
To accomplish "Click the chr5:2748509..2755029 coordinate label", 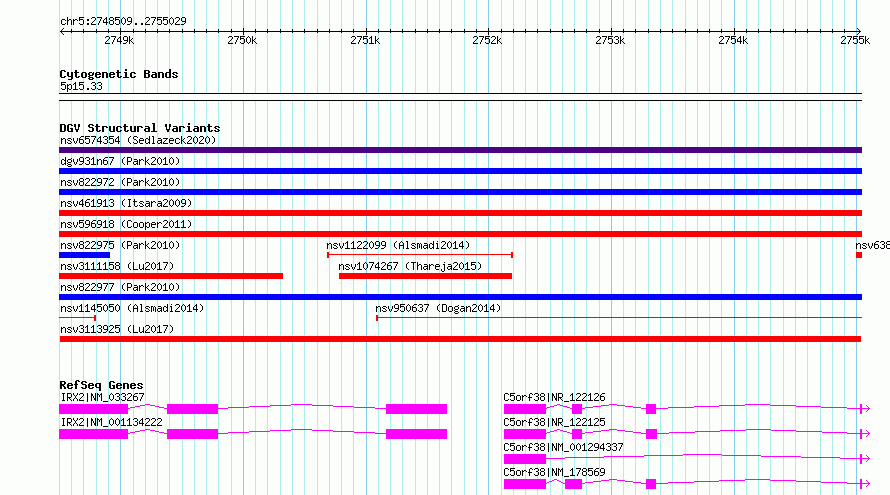I will (x=123, y=21).
